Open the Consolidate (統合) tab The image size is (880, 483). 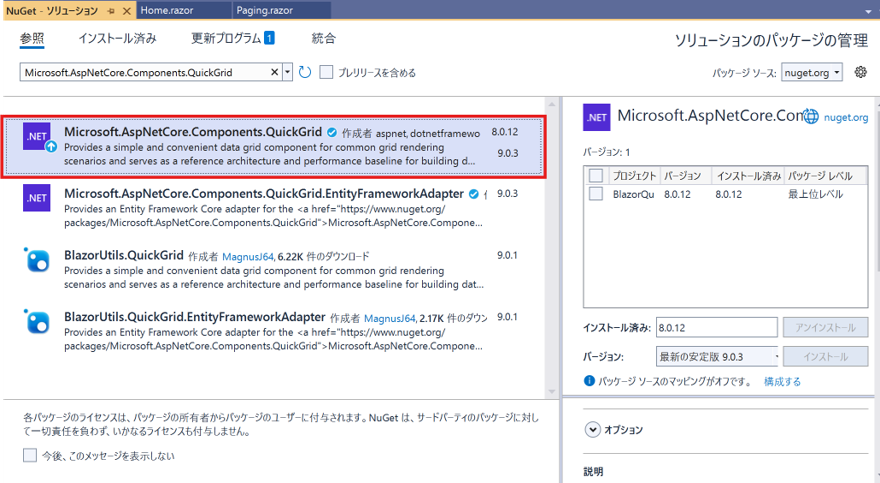click(x=323, y=38)
